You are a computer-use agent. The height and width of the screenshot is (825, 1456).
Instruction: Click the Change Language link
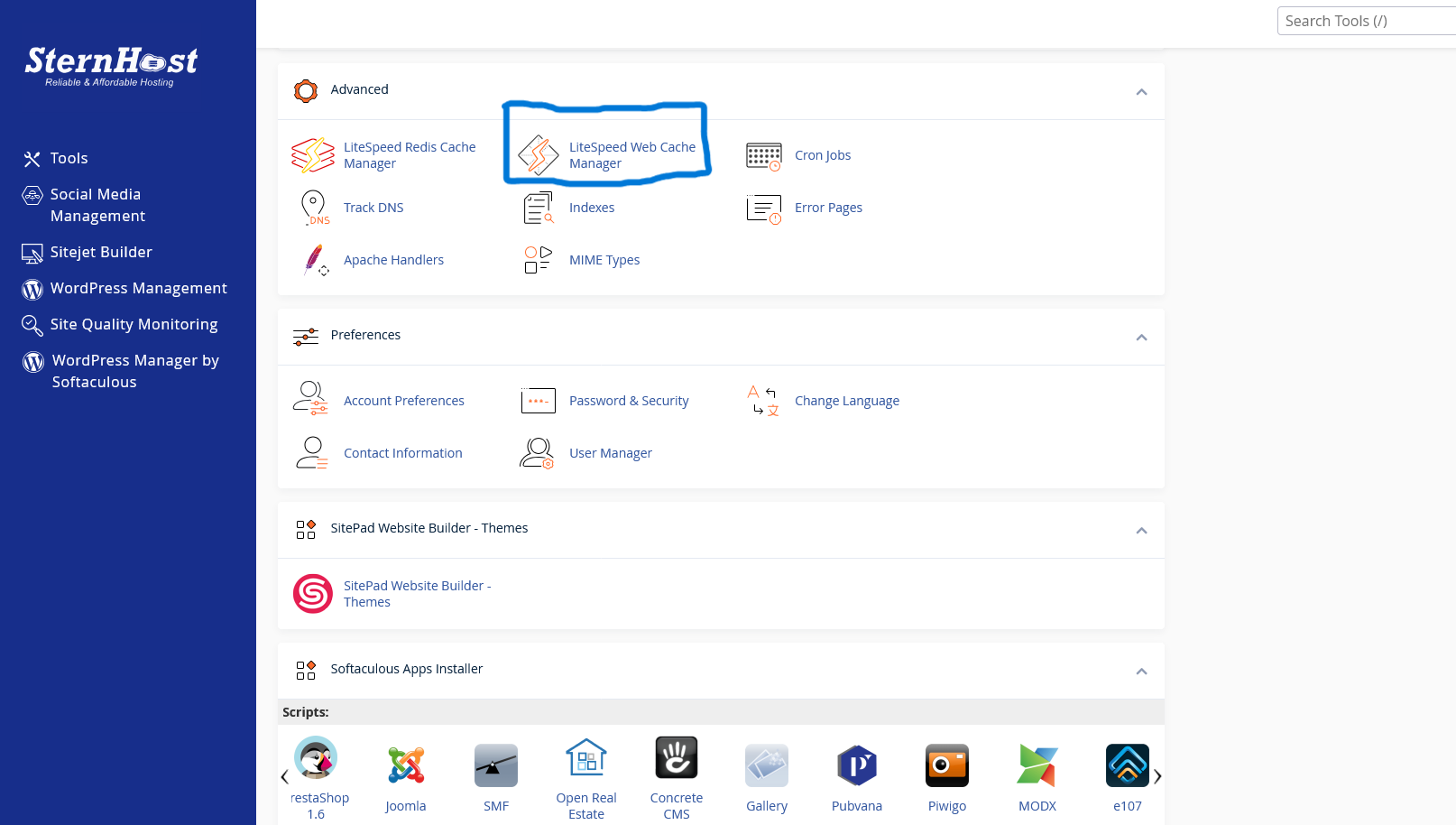click(846, 401)
